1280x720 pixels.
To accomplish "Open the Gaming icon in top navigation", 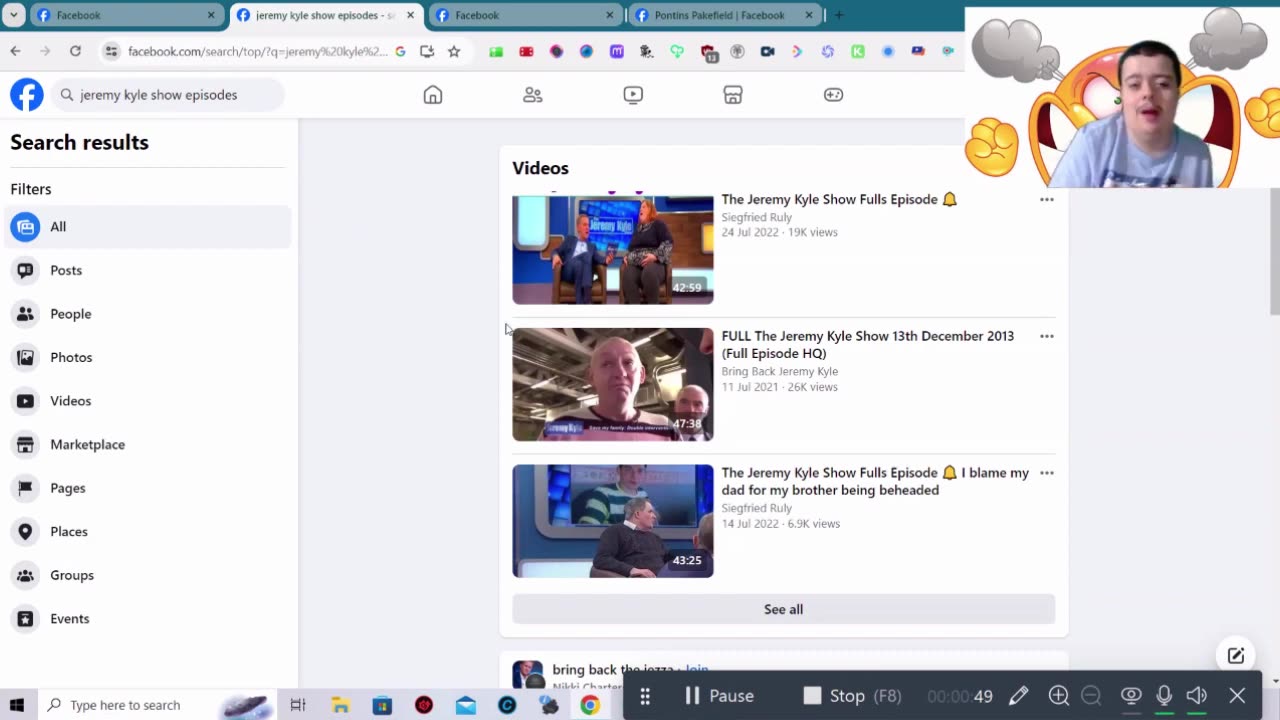I will click(833, 95).
